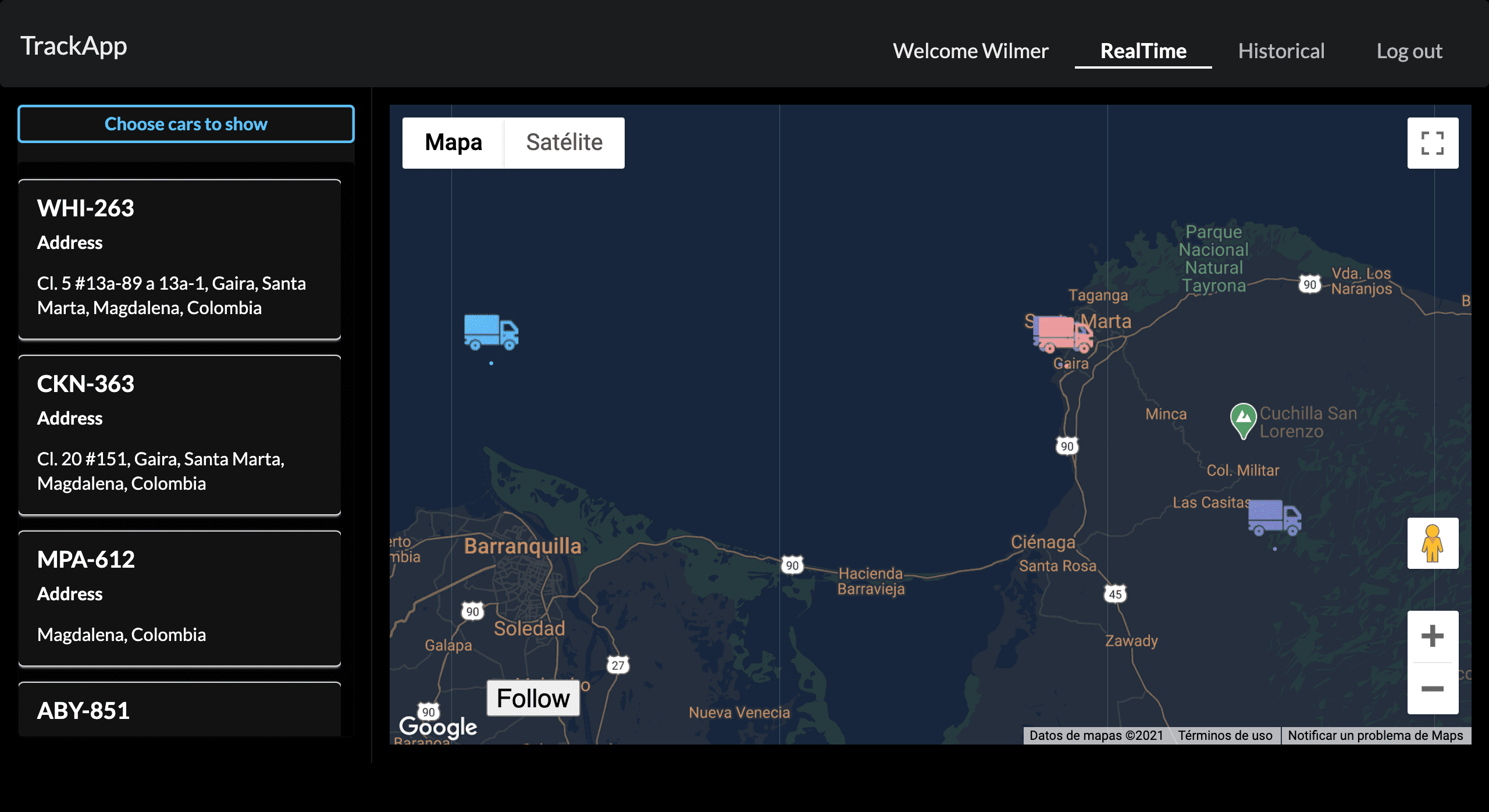Click the Street View pegman icon
1489x812 pixels.
(x=1432, y=543)
